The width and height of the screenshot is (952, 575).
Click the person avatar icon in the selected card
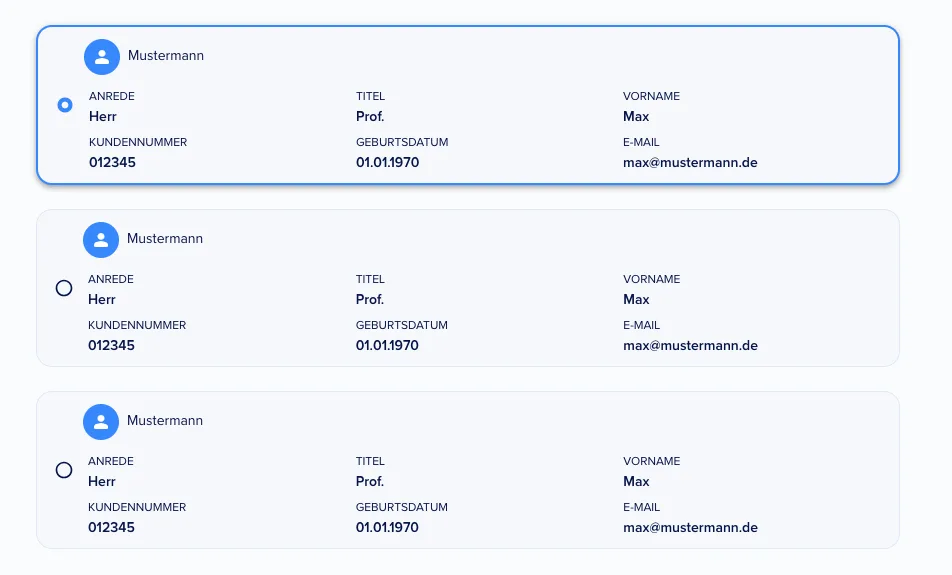pyautogui.click(x=102, y=57)
